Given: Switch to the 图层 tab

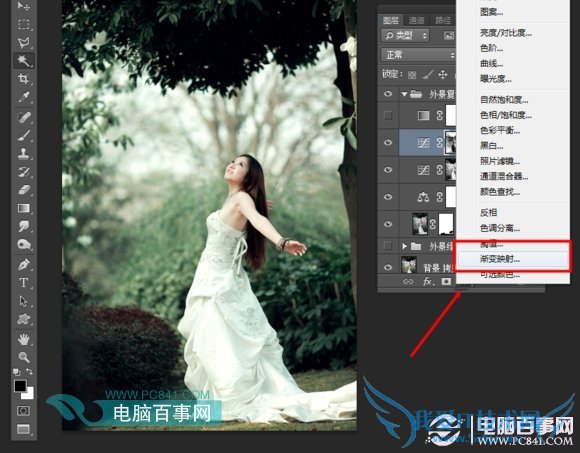Looking at the screenshot, I should pos(391,20).
